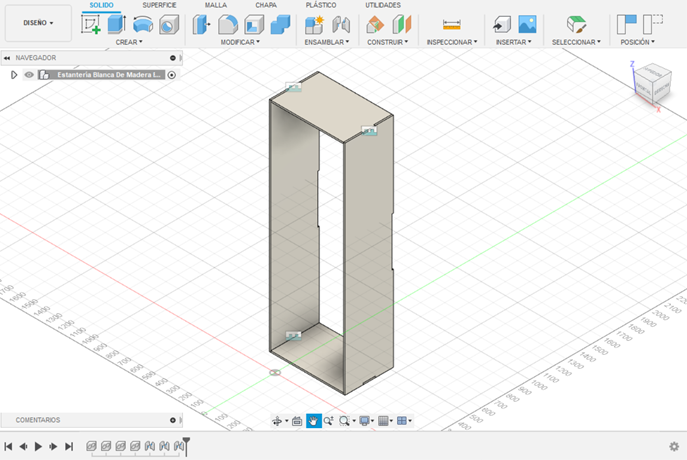Open the timeline settings gear

pyautogui.click(x=674, y=446)
